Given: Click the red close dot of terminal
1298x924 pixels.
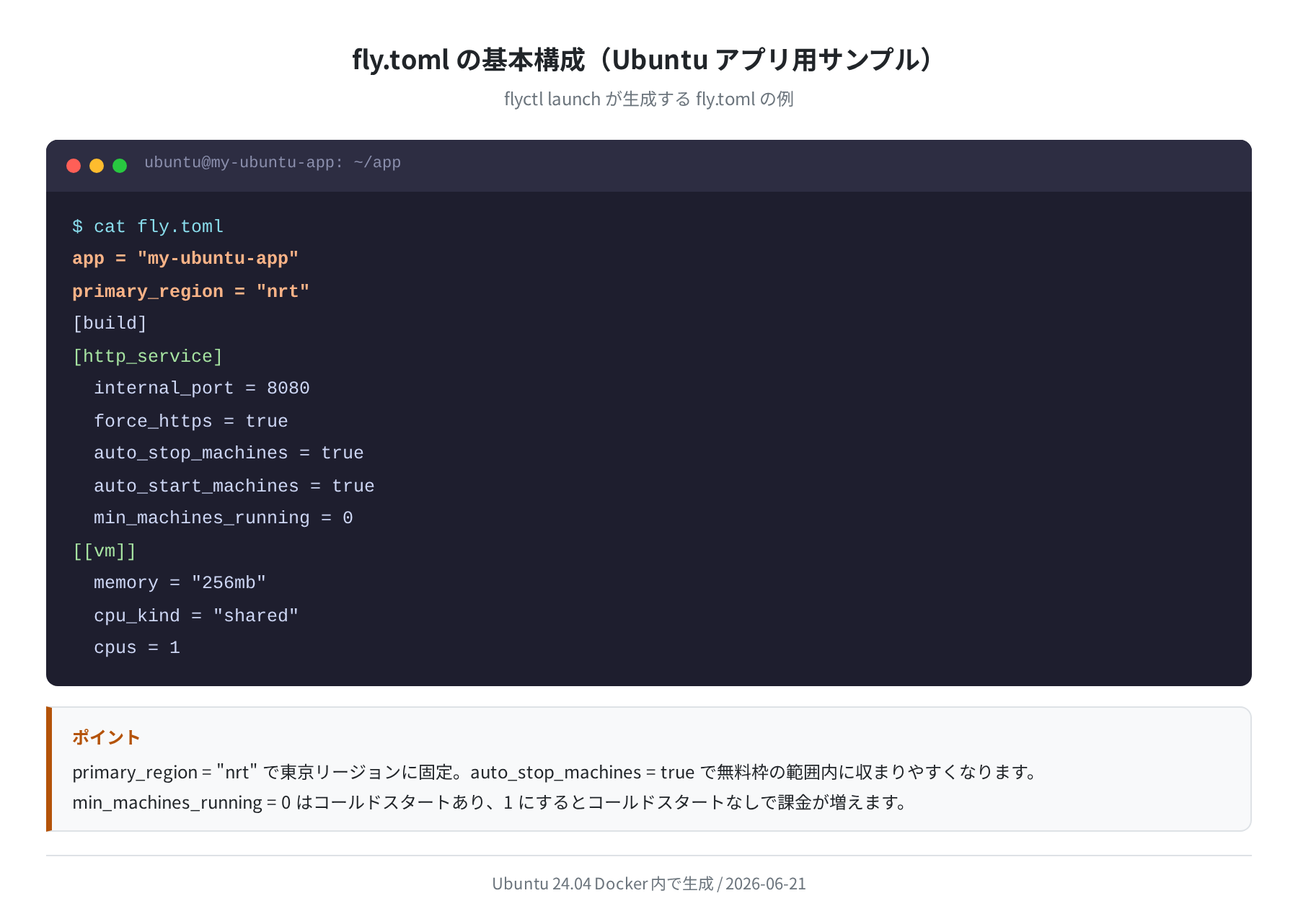Looking at the screenshot, I should point(74,166).
